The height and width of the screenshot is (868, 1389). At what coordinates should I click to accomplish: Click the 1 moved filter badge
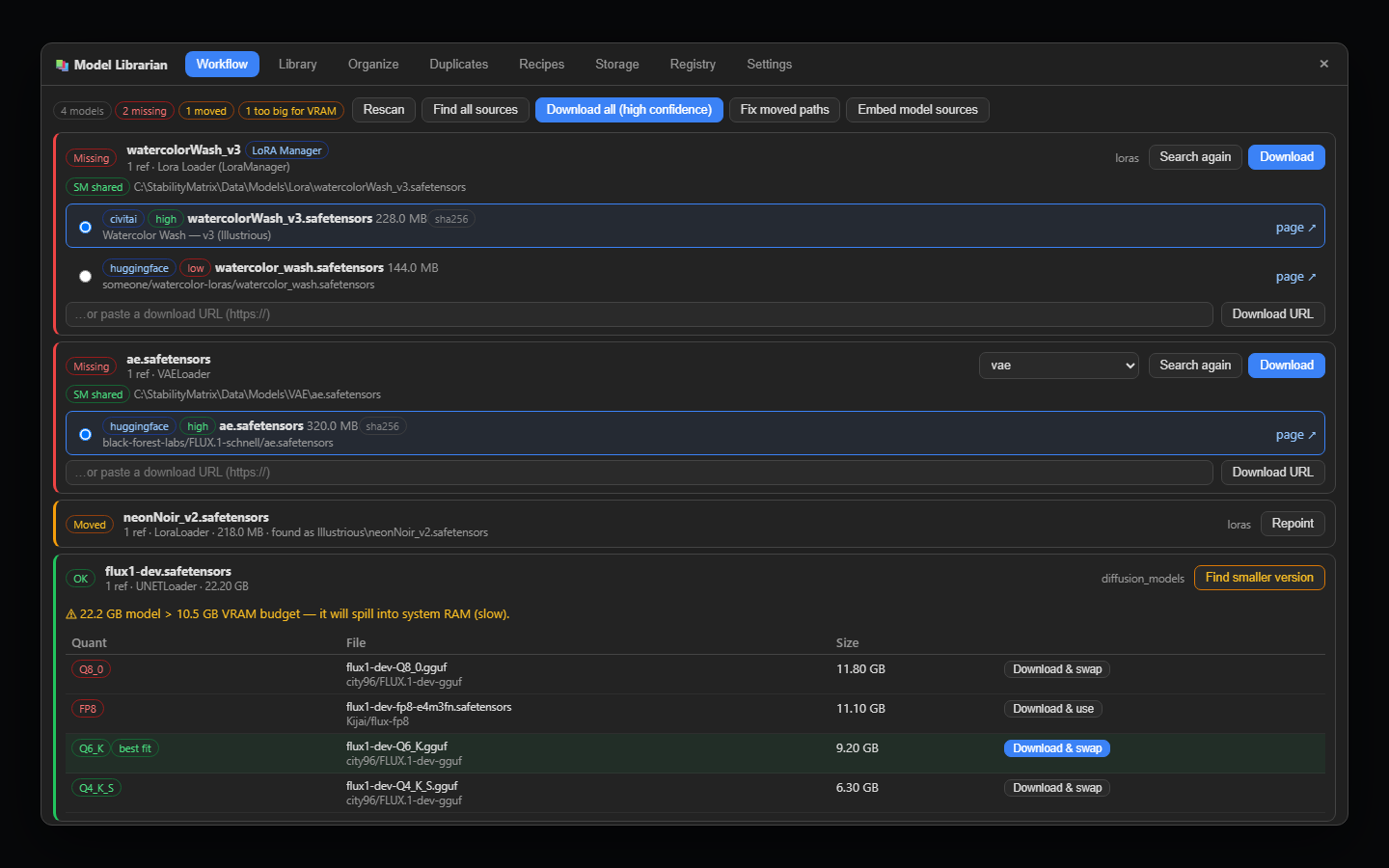click(206, 111)
